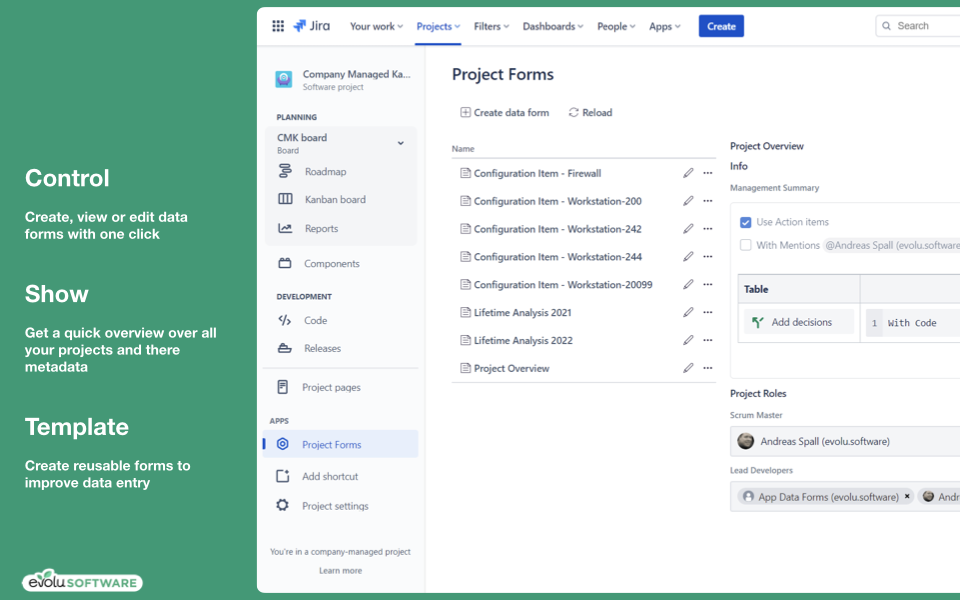
Task: Click the Jira app grid icon
Action: coord(277,26)
